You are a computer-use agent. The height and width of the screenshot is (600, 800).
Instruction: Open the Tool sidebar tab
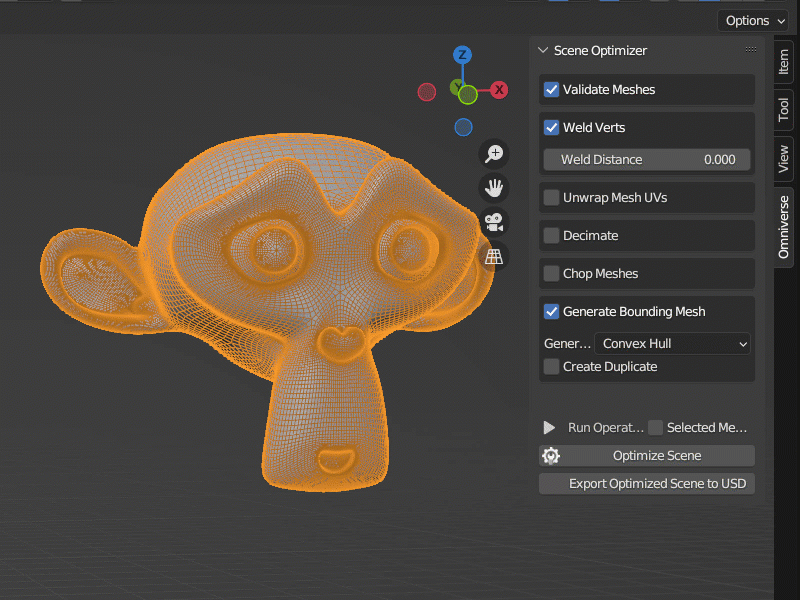tap(784, 110)
